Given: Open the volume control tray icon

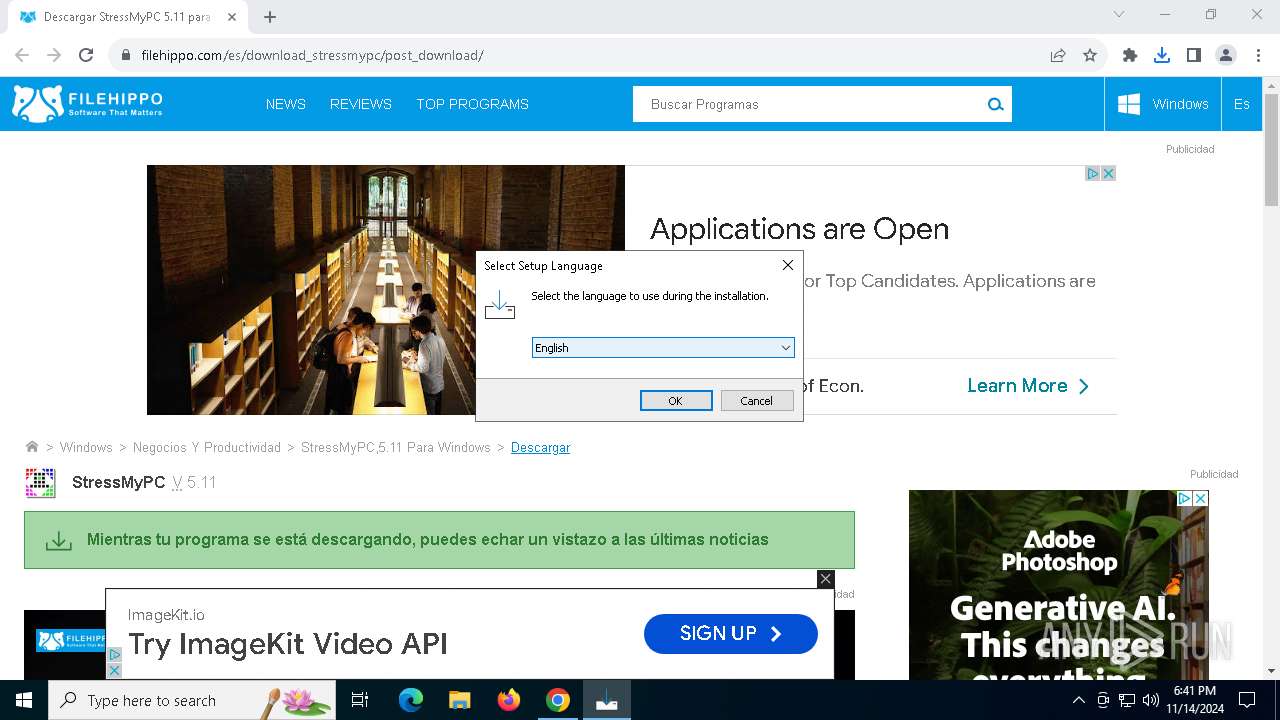Looking at the screenshot, I should 1151,700.
